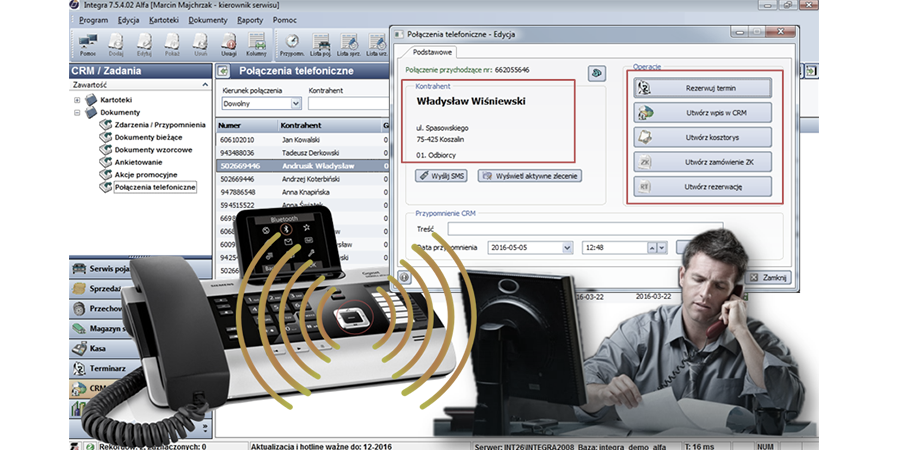Expand the Kartoteki tree node
Image resolution: width=900 pixels, height=450 pixels.
tap(77, 100)
